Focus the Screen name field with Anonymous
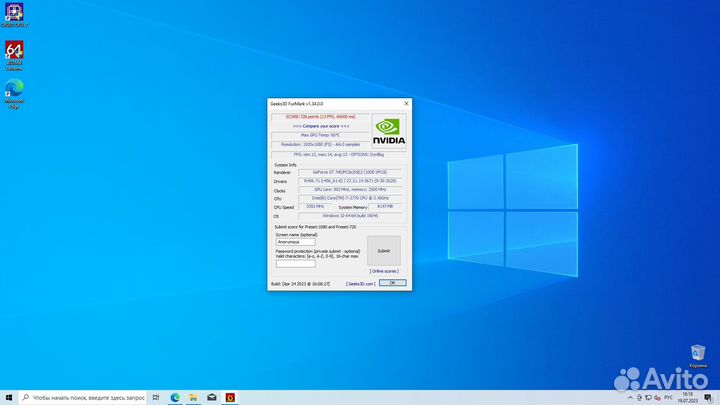This screenshot has height=405, width=720. (295, 242)
